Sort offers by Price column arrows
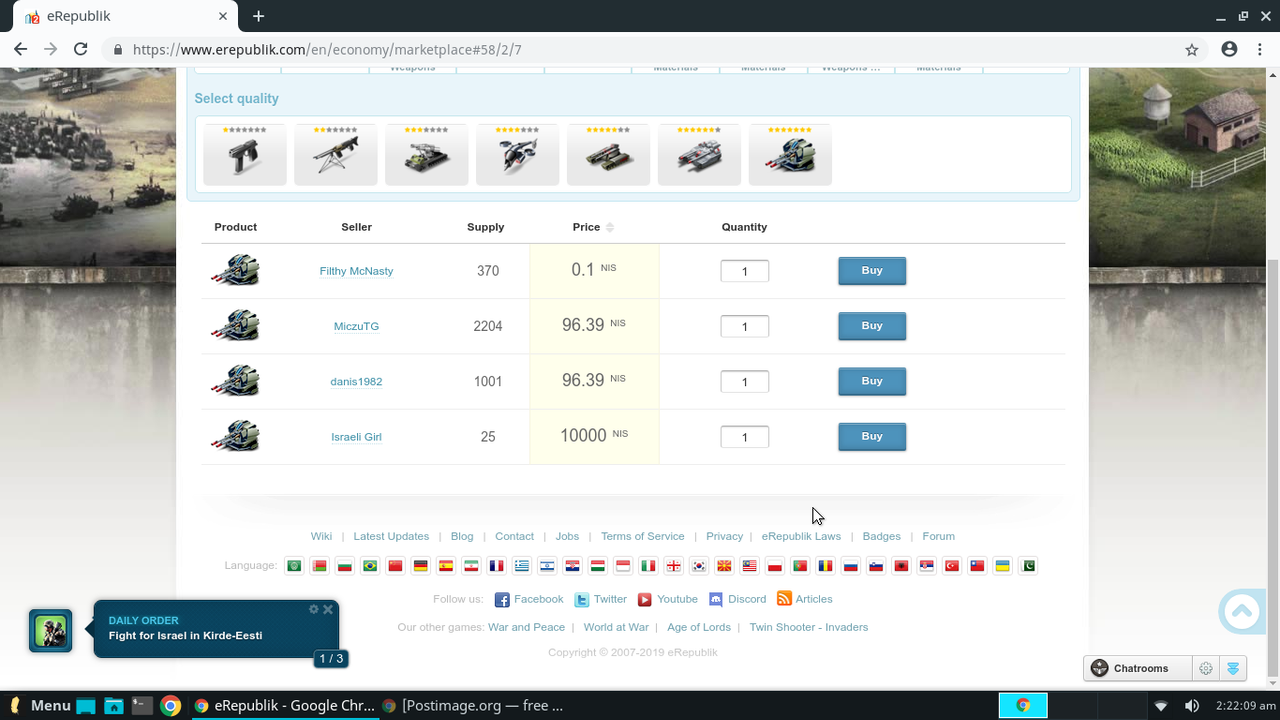1280x720 pixels. pyautogui.click(x=610, y=227)
